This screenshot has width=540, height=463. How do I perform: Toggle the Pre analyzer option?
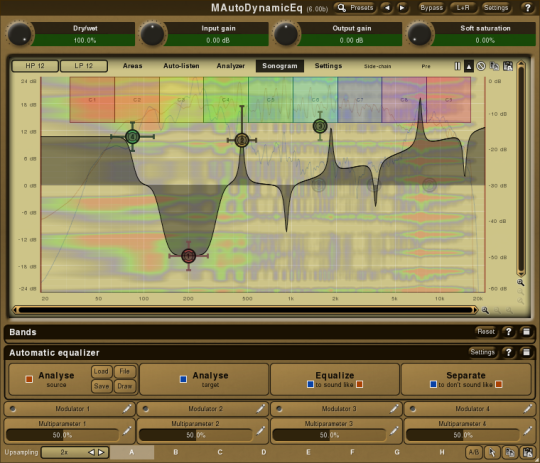[x=426, y=66]
